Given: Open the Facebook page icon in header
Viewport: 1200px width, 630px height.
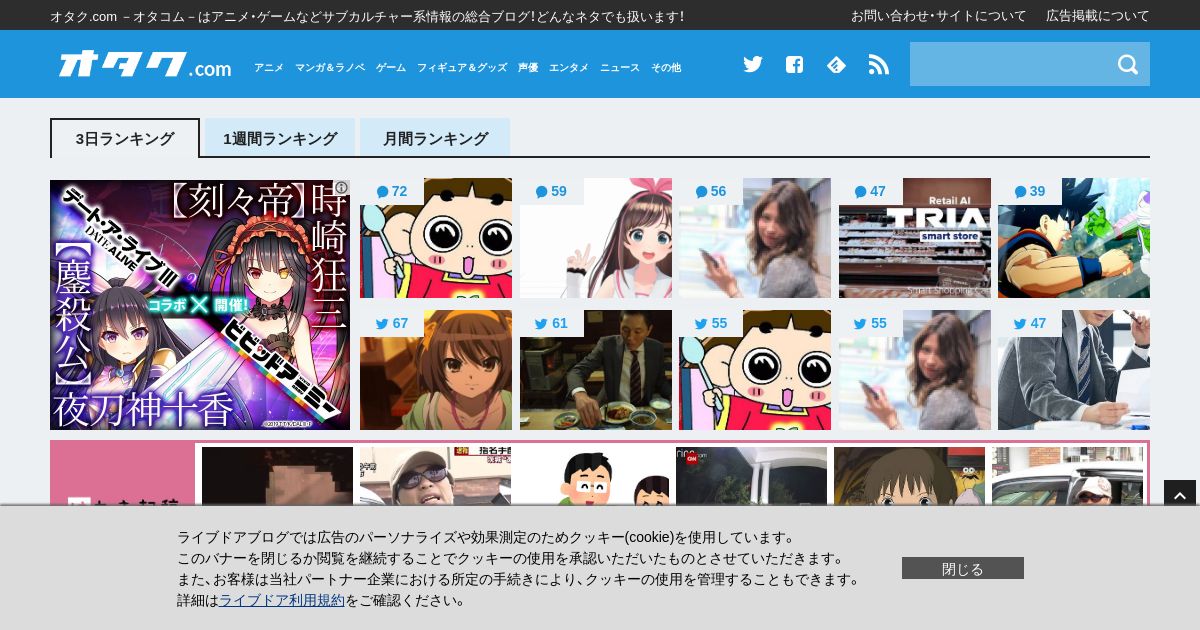Looking at the screenshot, I should [794, 64].
